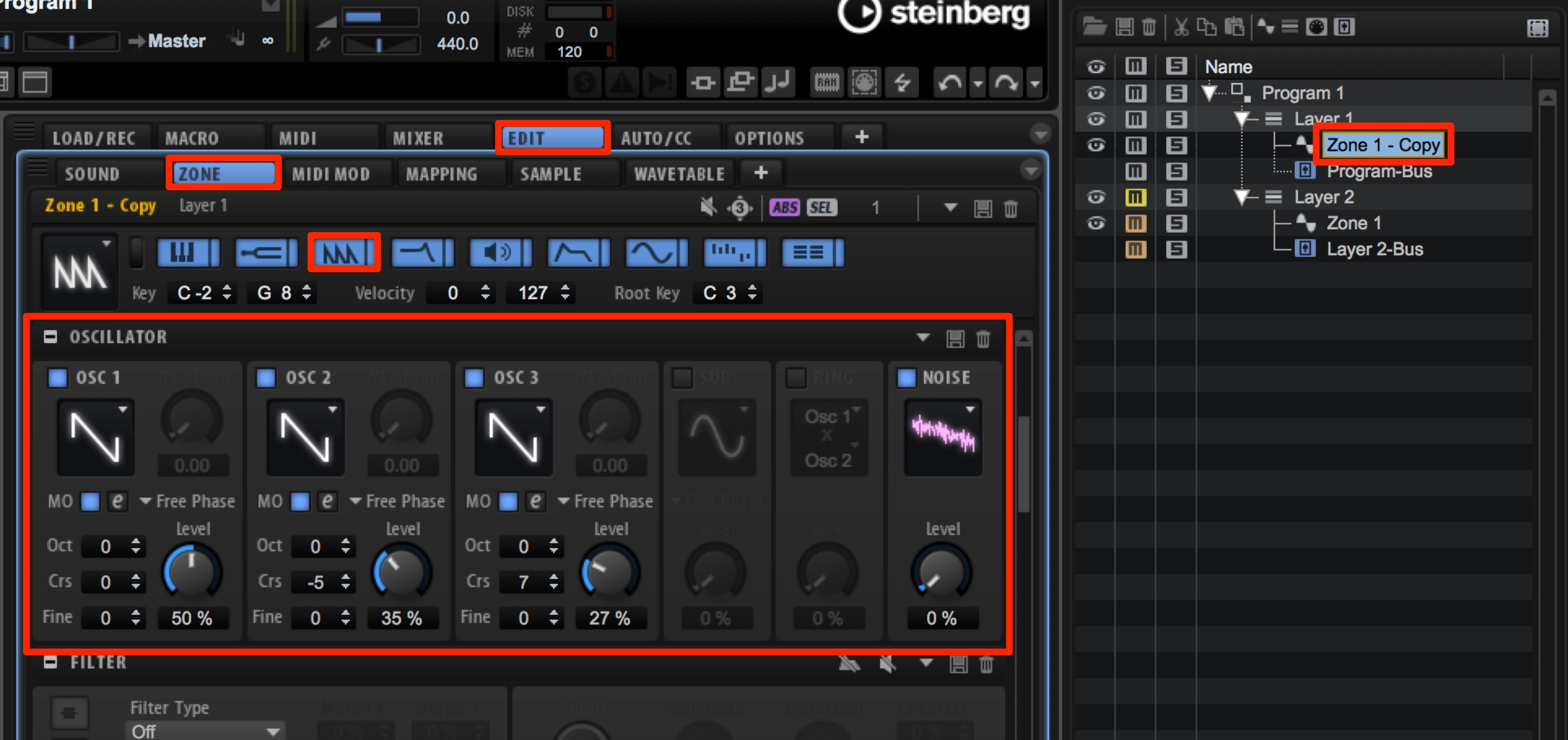Toggle OSC 3 on/off button

(474, 378)
